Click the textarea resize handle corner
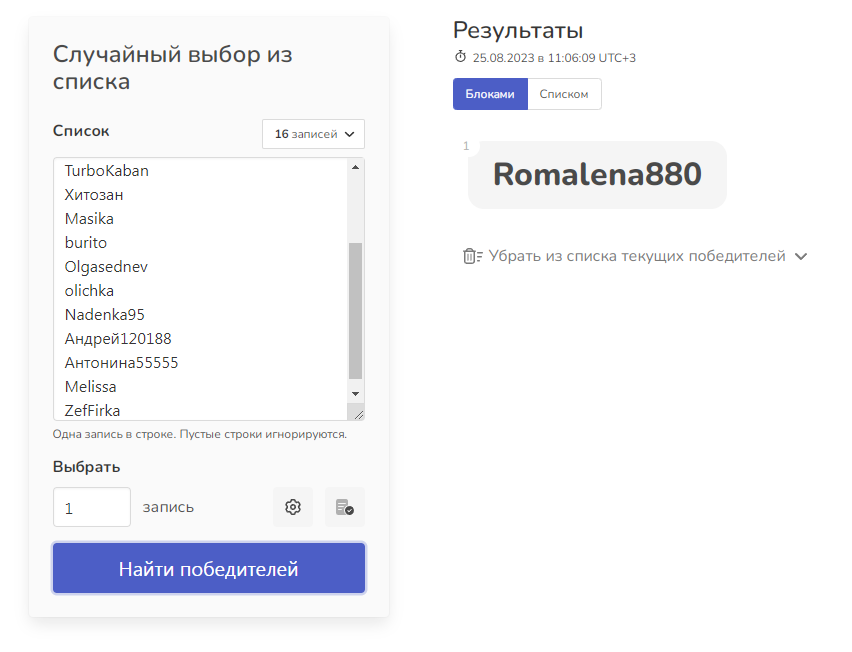This screenshot has width=852, height=652. point(359,415)
